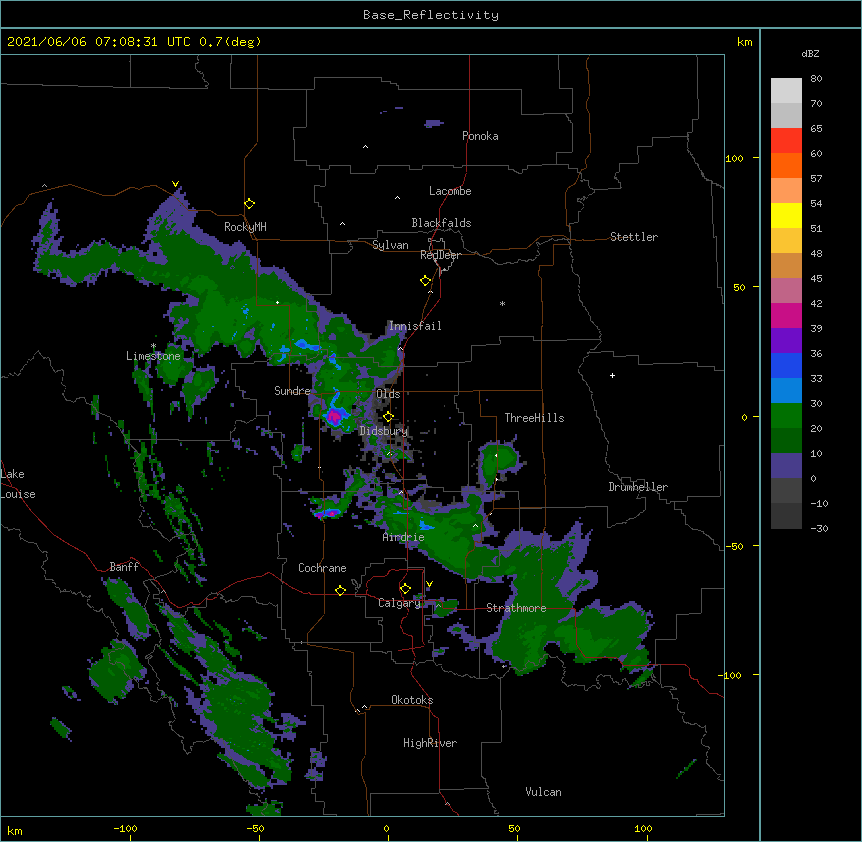
Task: Click the yellow V marker northeast of Calgary
Action: click(x=429, y=584)
